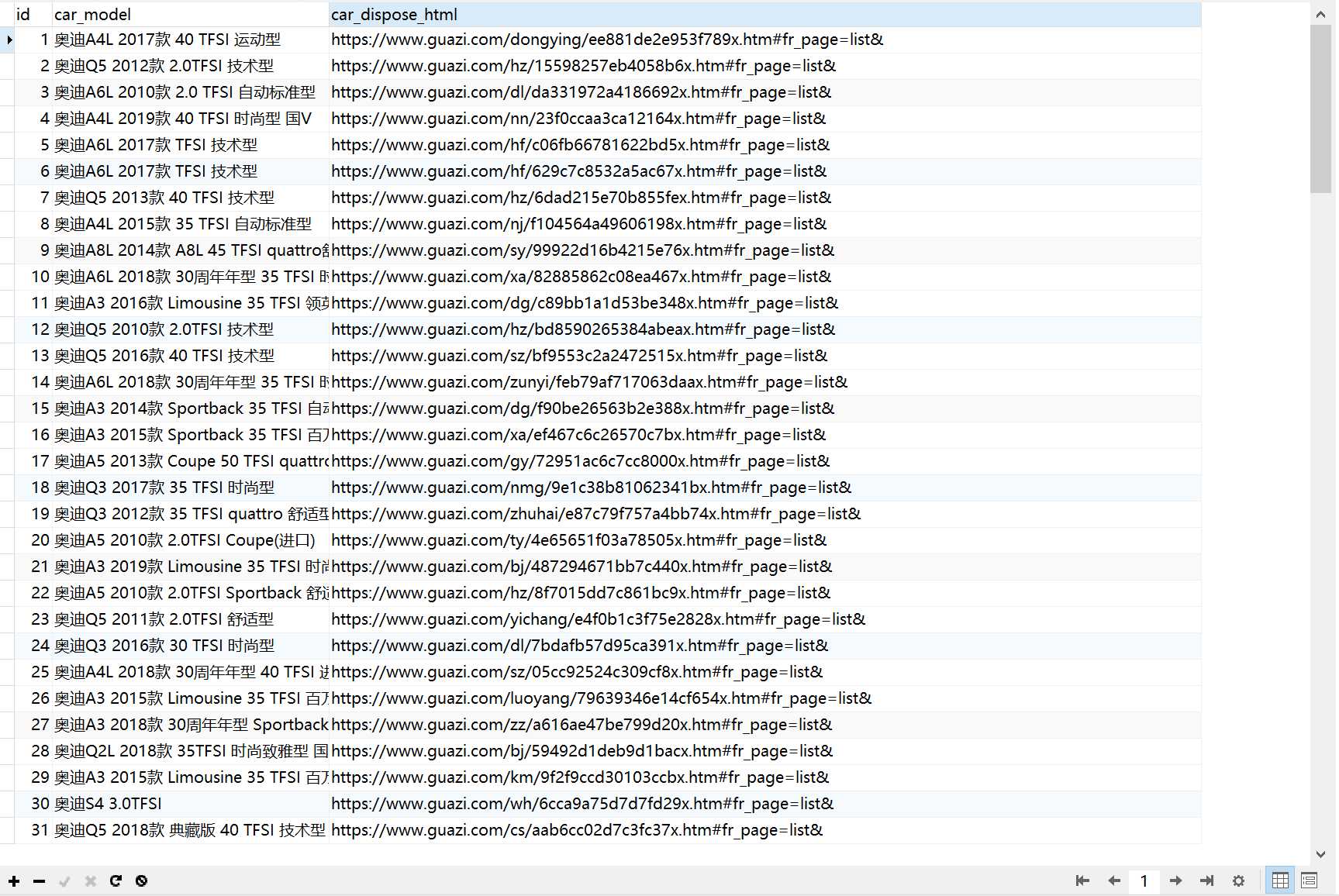Click the discard changes X icon
1339x896 pixels.
(x=91, y=881)
